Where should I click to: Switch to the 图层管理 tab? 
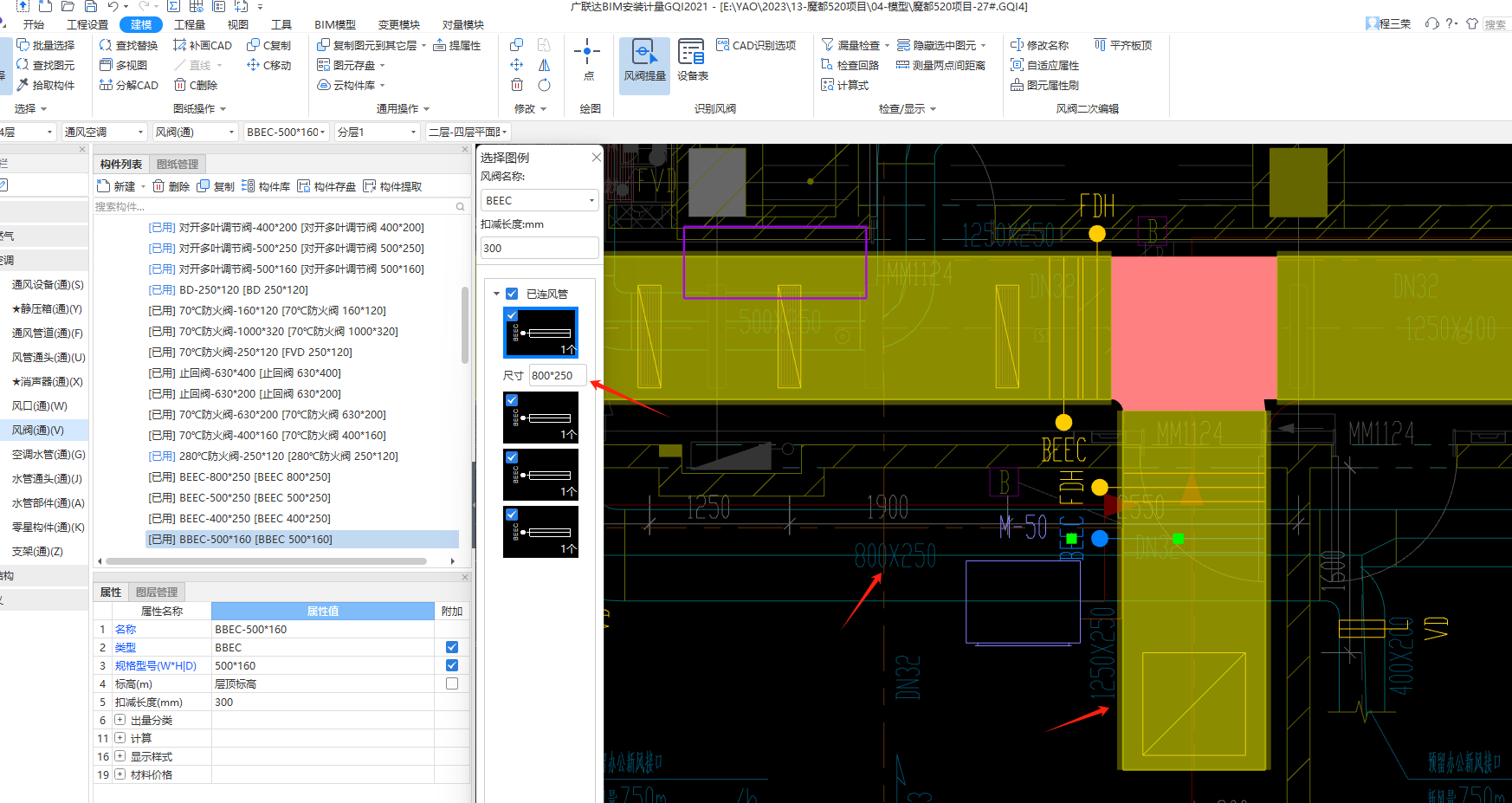coord(157,592)
